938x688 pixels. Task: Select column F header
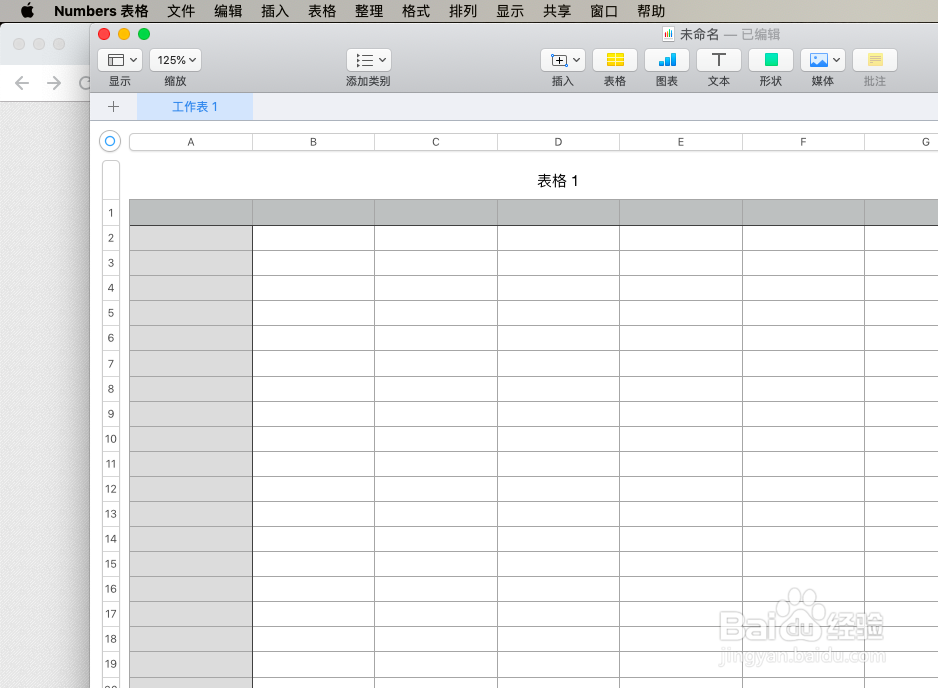coord(803,142)
